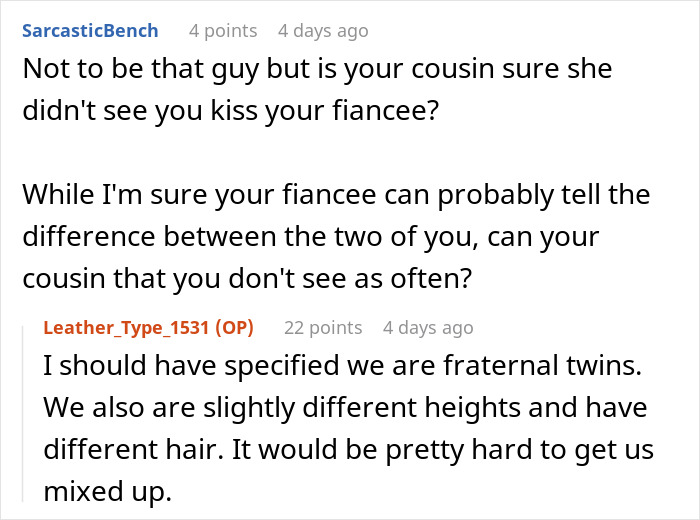Click the final line "mixed up."
Image resolution: width=700 pixels, height=520 pixels.
108,491
